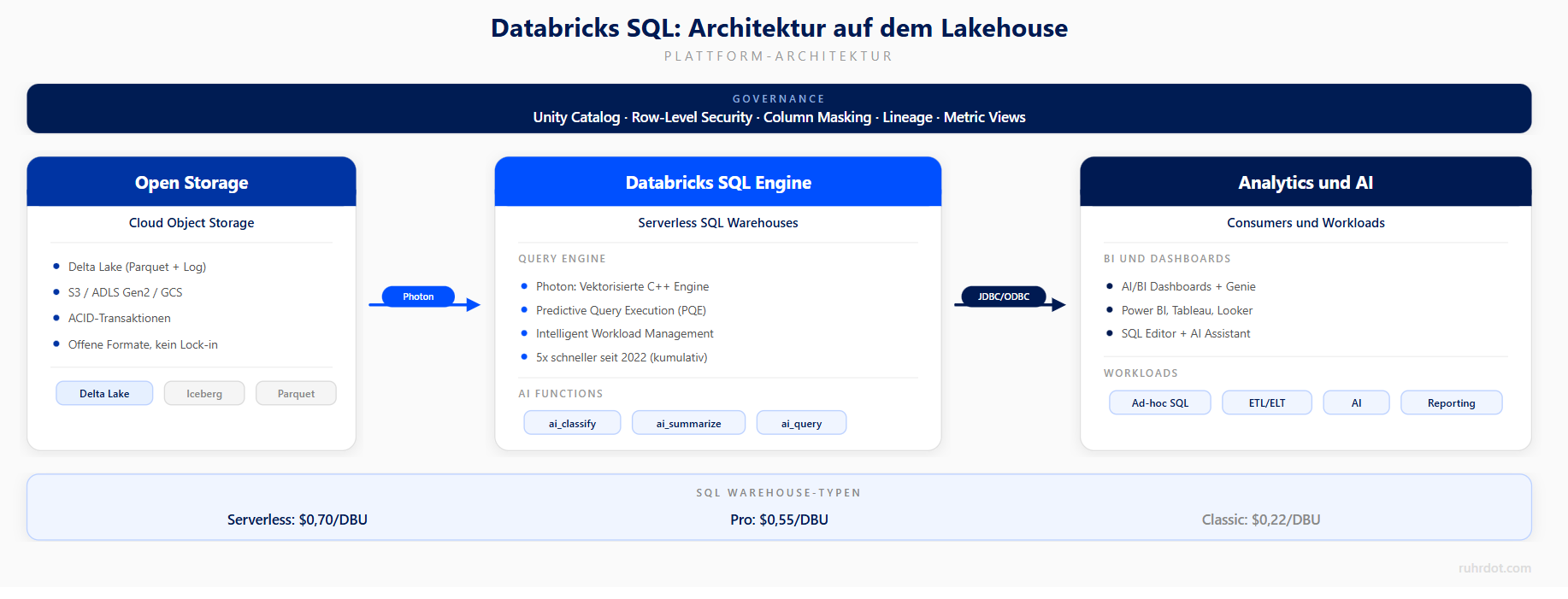Click the 'AI FUNCTIONS' section label
The width and height of the screenshot is (1568, 599).
tap(560, 394)
